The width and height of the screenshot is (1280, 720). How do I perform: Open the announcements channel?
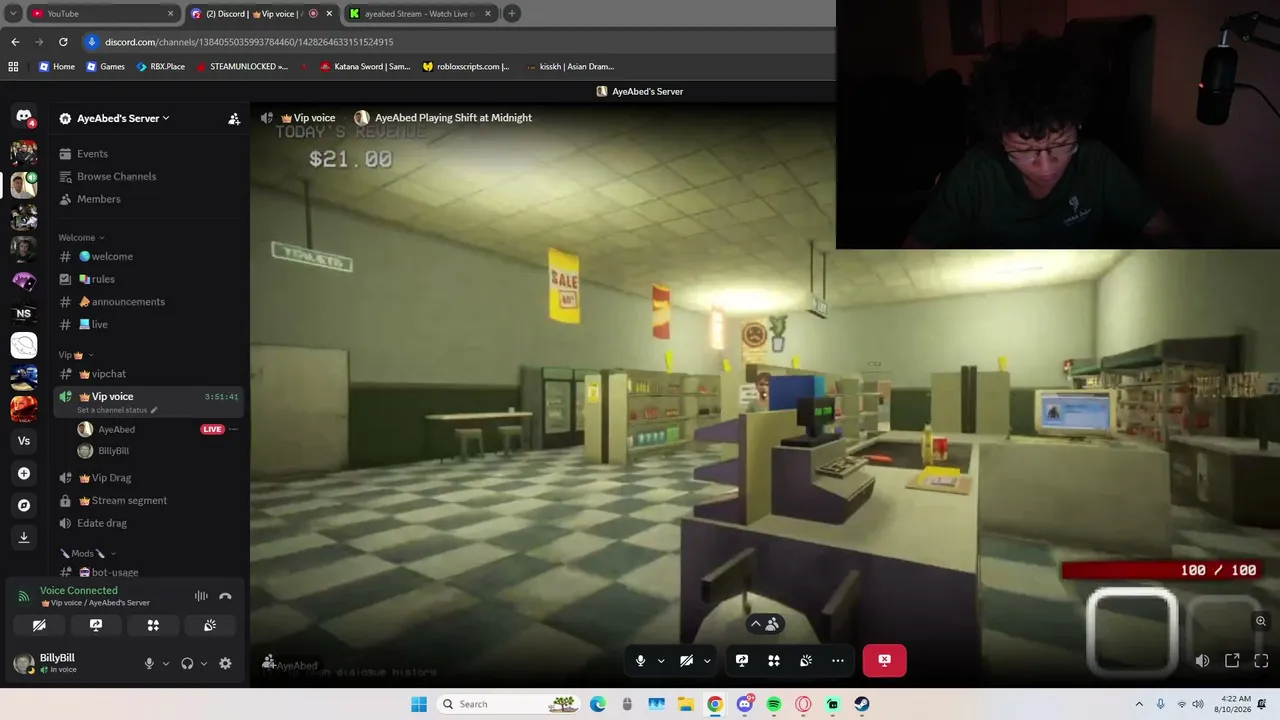point(148,302)
